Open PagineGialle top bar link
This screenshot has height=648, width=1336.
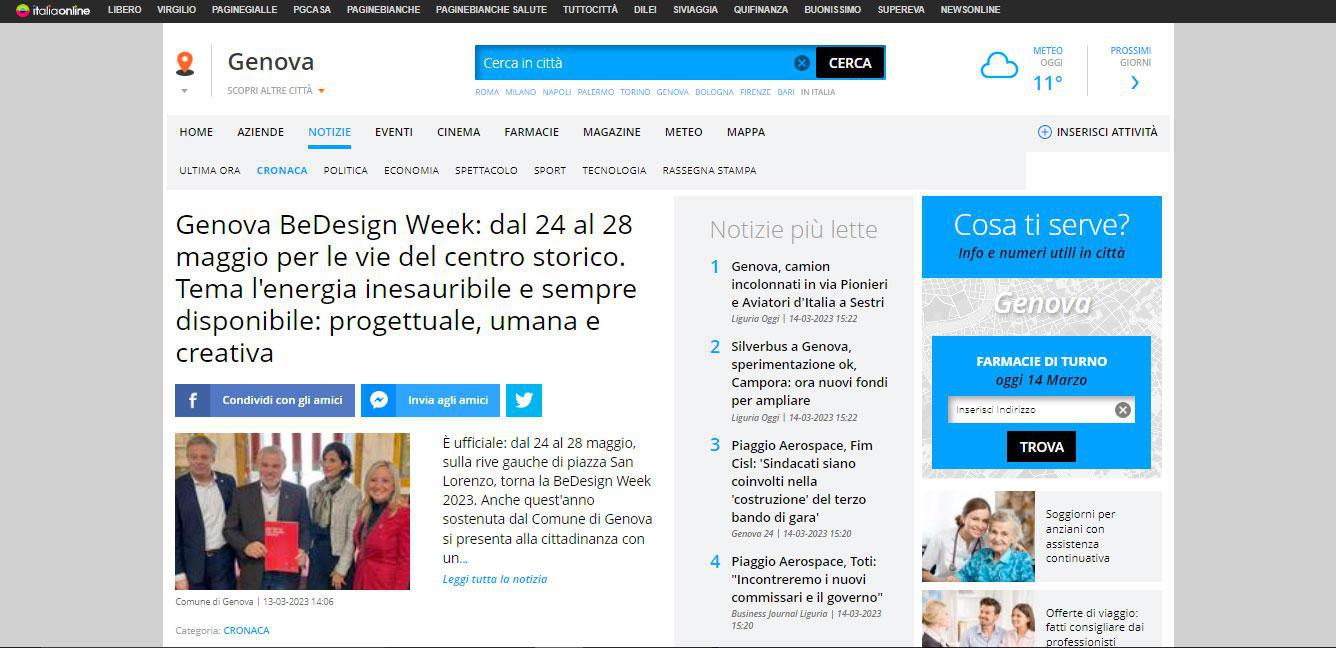pos(245,10)
